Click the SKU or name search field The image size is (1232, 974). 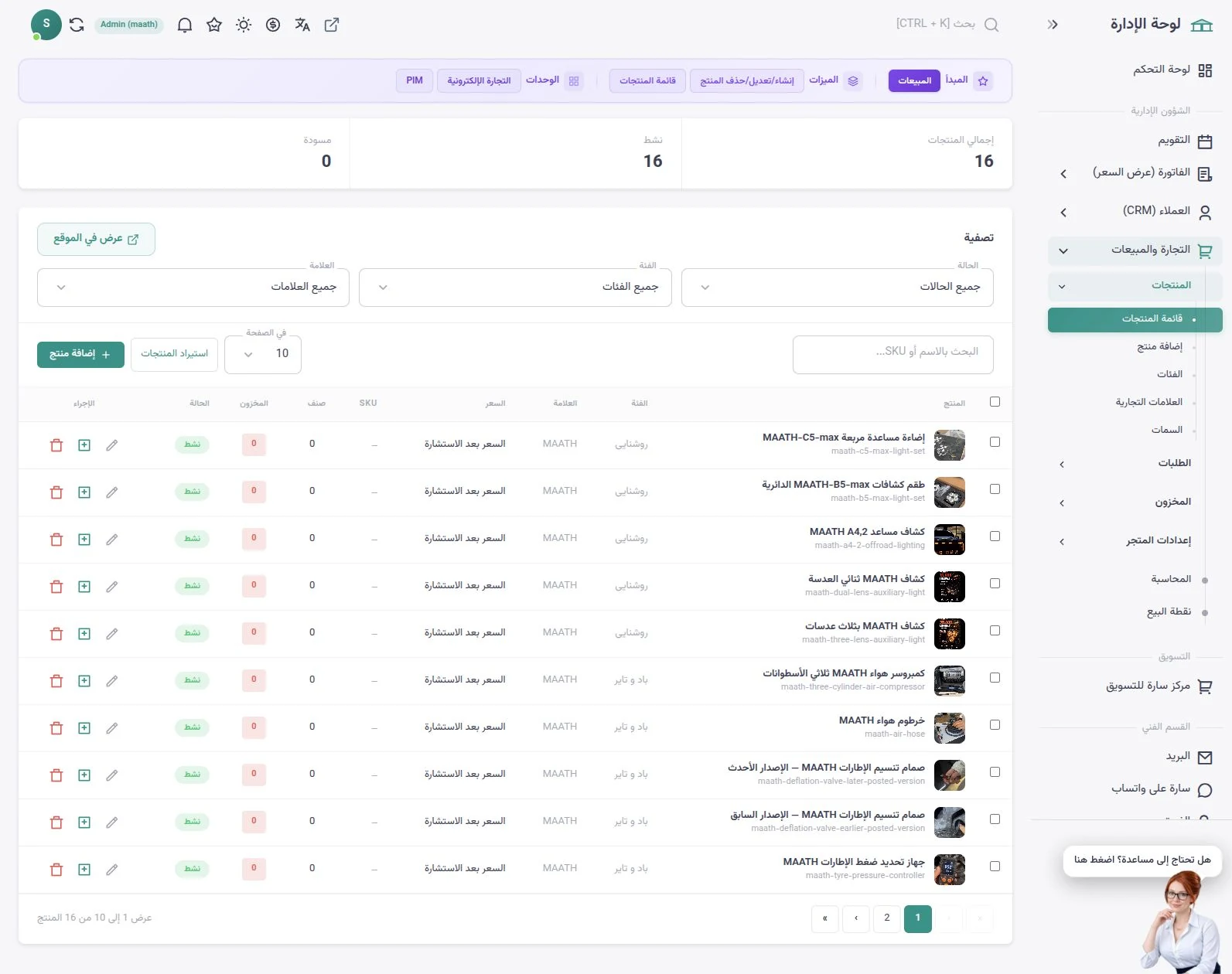click(x=892, y=354)
